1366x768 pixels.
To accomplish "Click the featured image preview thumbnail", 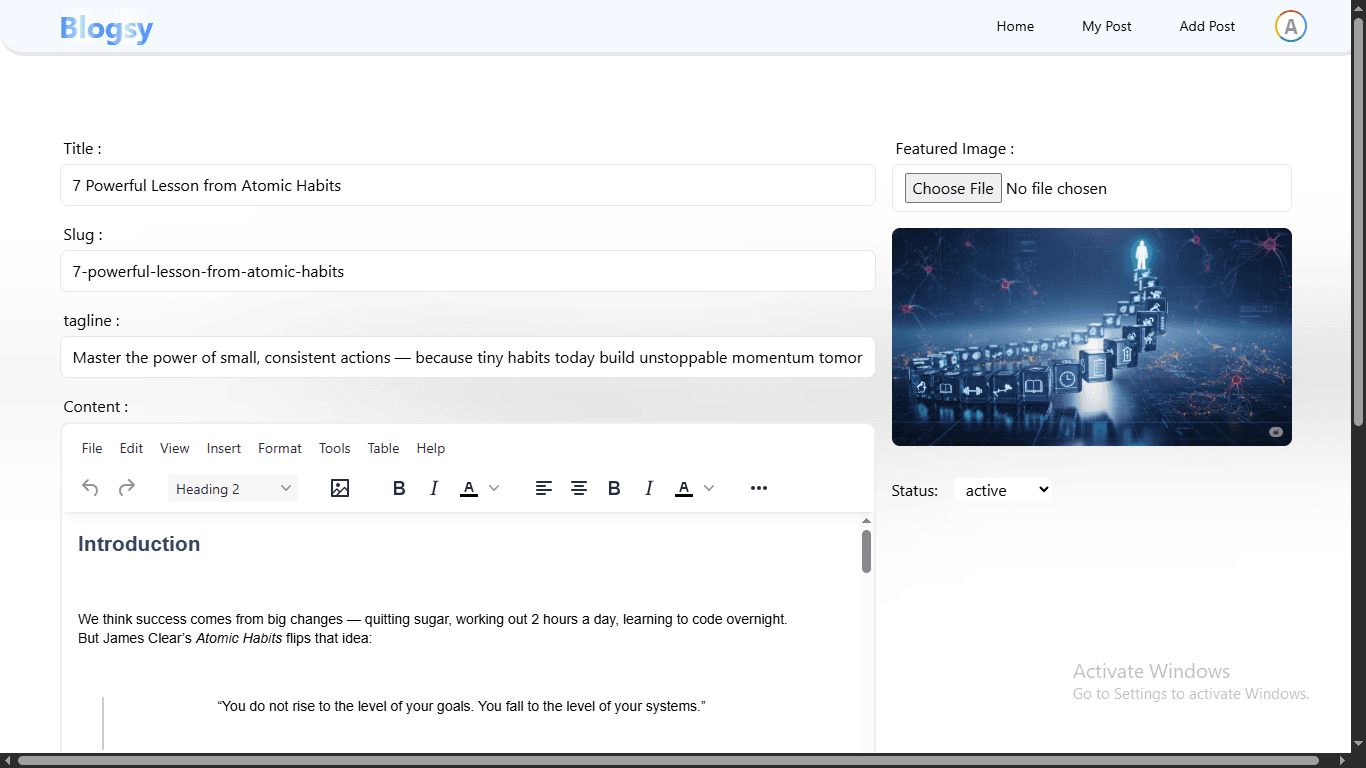I will tap(1092, 336).
